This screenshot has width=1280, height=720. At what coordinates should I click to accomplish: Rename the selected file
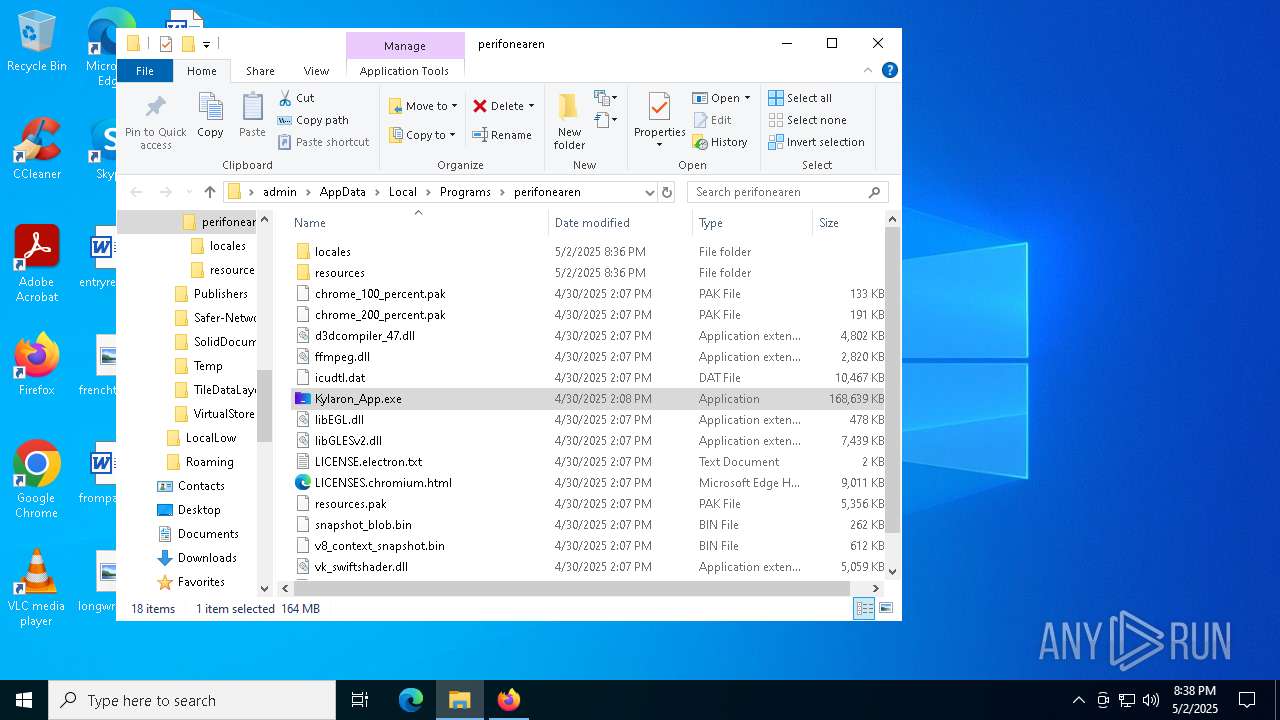pyautogui.click(x=502, y=135)
